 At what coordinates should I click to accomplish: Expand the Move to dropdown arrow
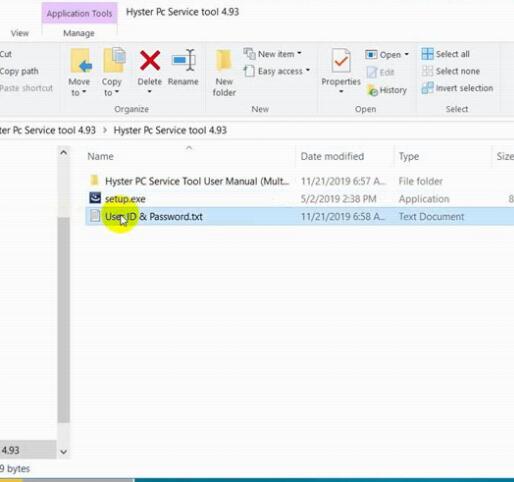coord(84,92)
